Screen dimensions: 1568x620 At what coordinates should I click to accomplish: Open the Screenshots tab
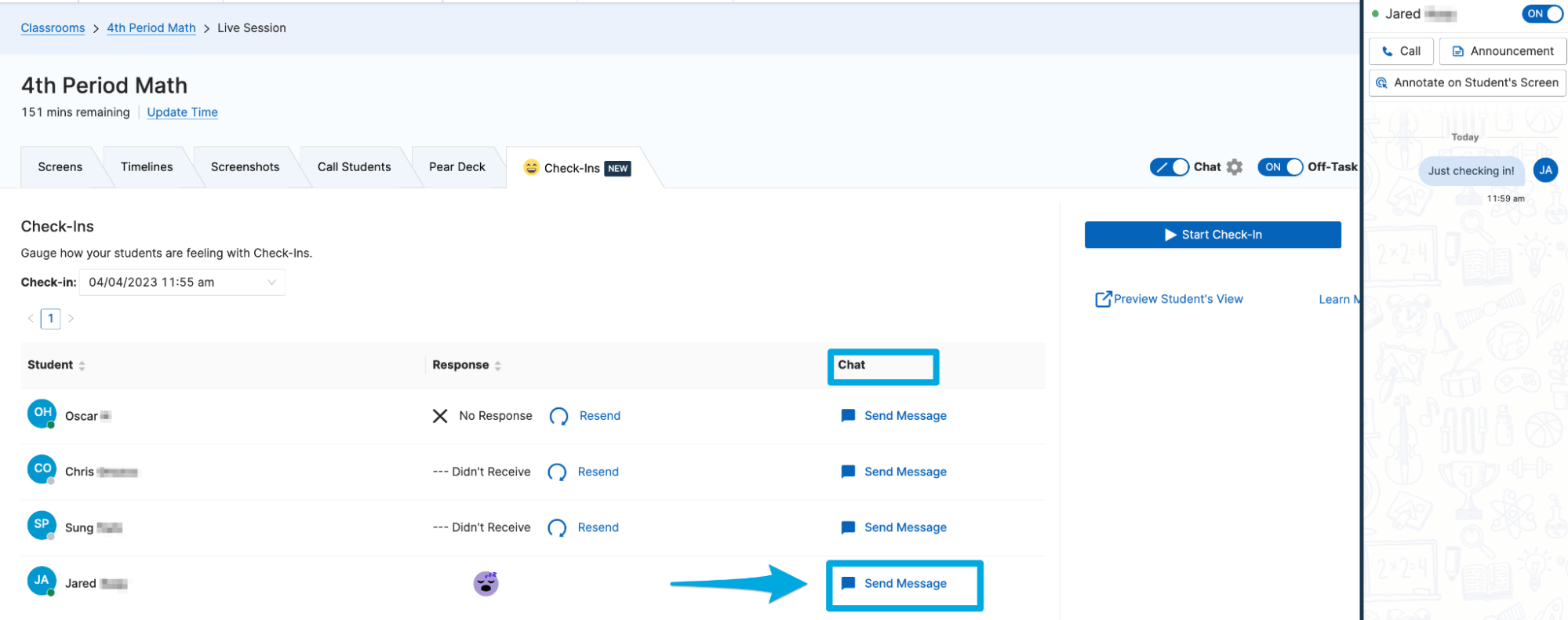coord(245,167)
